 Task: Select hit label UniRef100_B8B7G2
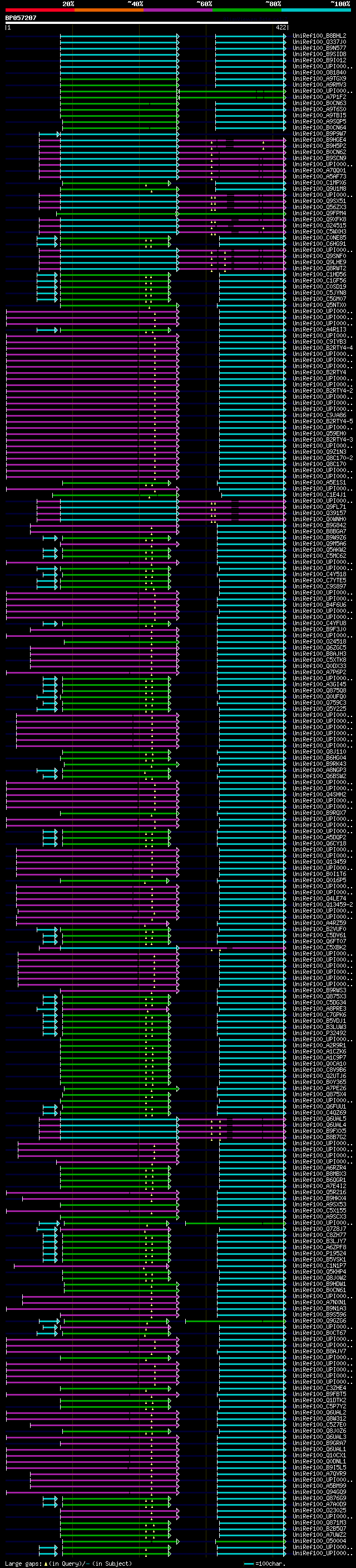[x=319, y=1137]
